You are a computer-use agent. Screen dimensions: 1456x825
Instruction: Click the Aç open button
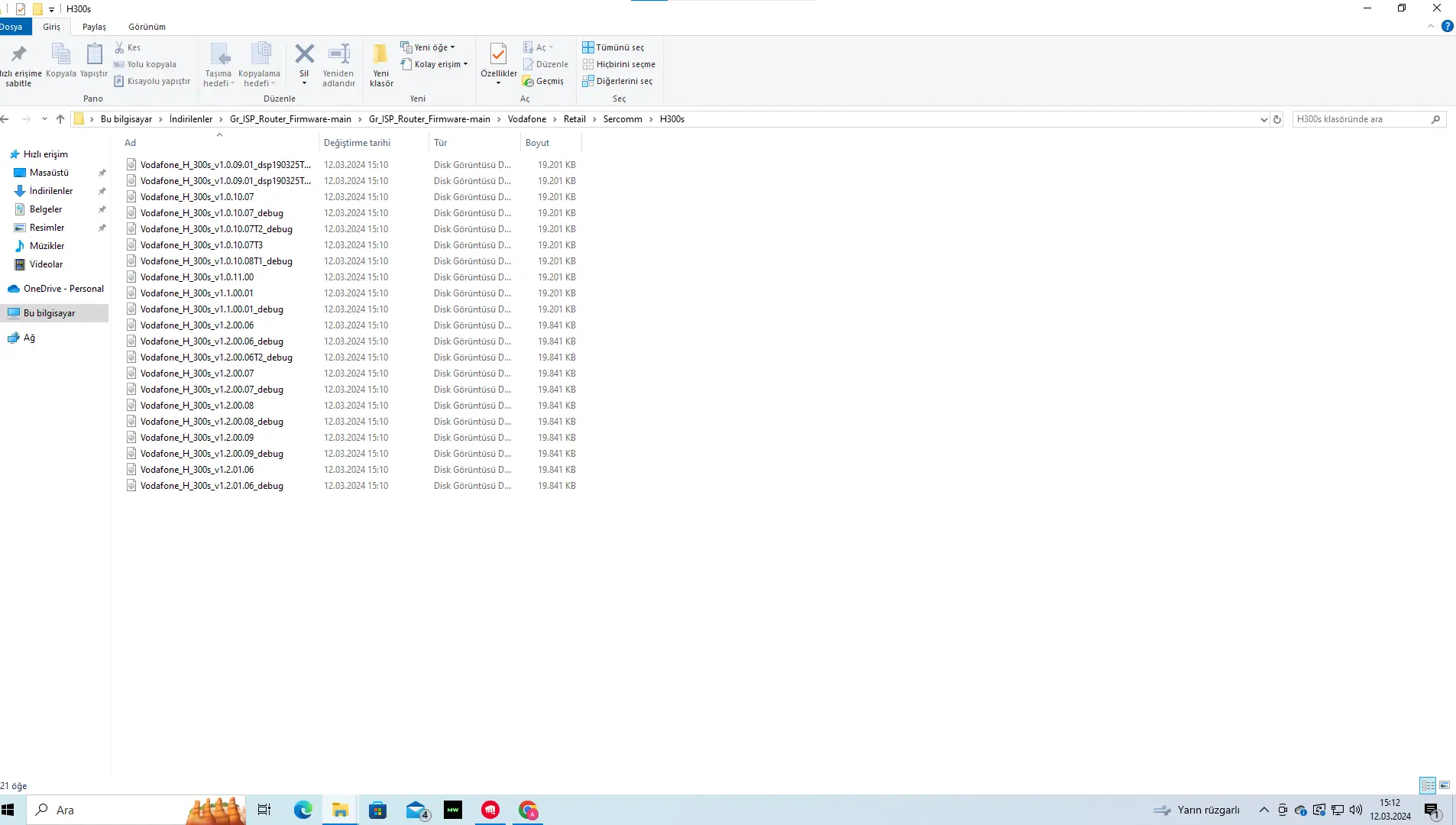(x=538, y=47)
